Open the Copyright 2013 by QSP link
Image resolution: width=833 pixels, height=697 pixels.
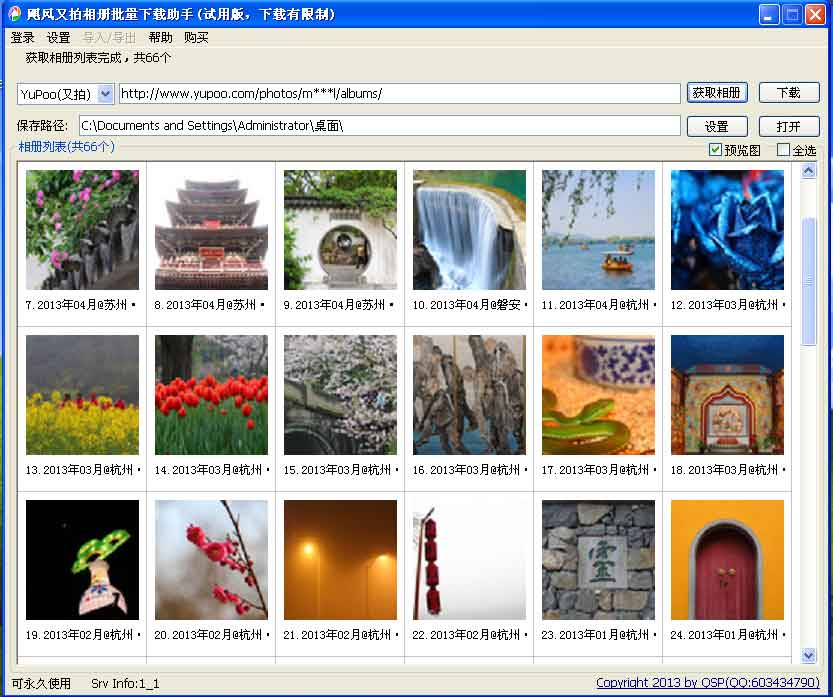[x=707, y=683]
